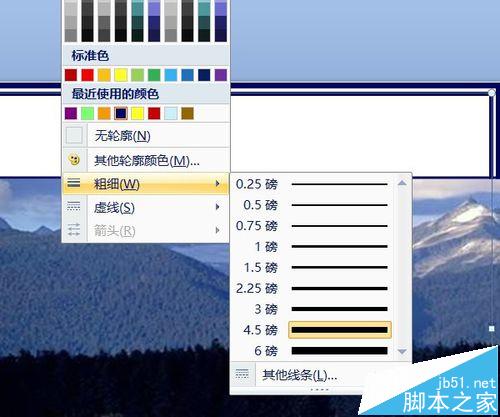Open 其他轮廓颜色(M) more outline colors
Viewport: 500px width, 417px height.
[x=146, y=161]
